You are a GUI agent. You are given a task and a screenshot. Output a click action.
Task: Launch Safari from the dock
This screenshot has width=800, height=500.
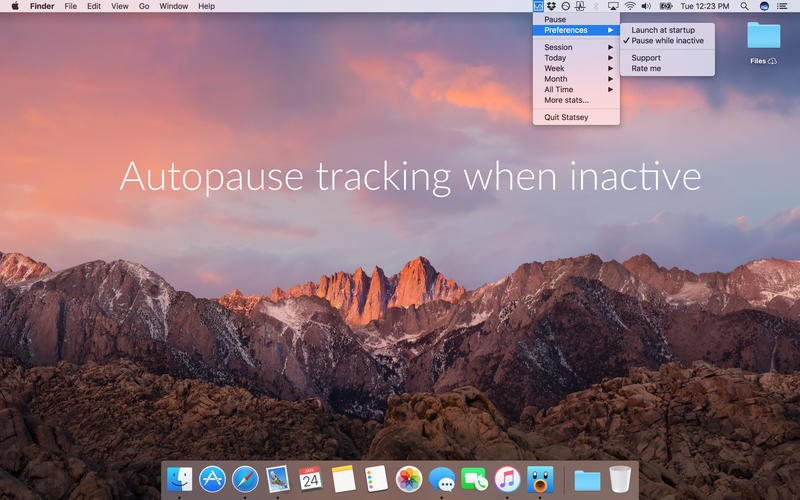245,480
